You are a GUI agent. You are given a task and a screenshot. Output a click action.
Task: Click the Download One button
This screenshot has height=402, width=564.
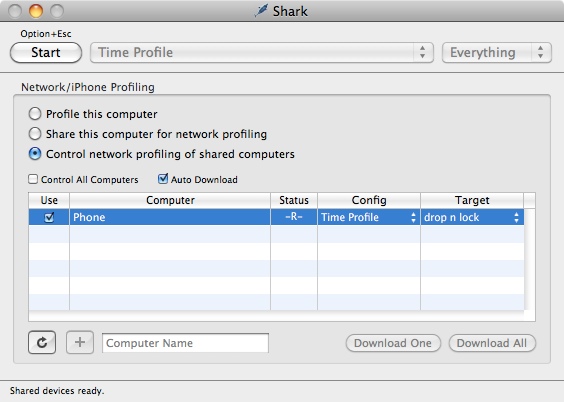point(393,343)
